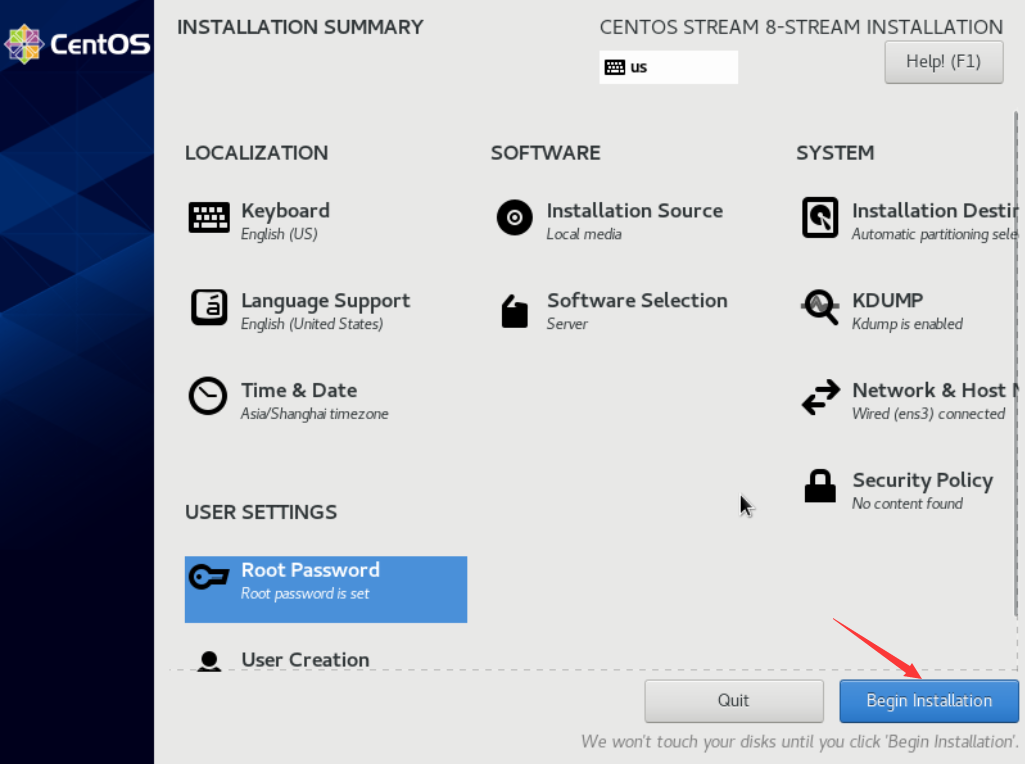Click 'Kdump is enabled' status text
The image size is (1025, 764).
[x=907, y=324]
